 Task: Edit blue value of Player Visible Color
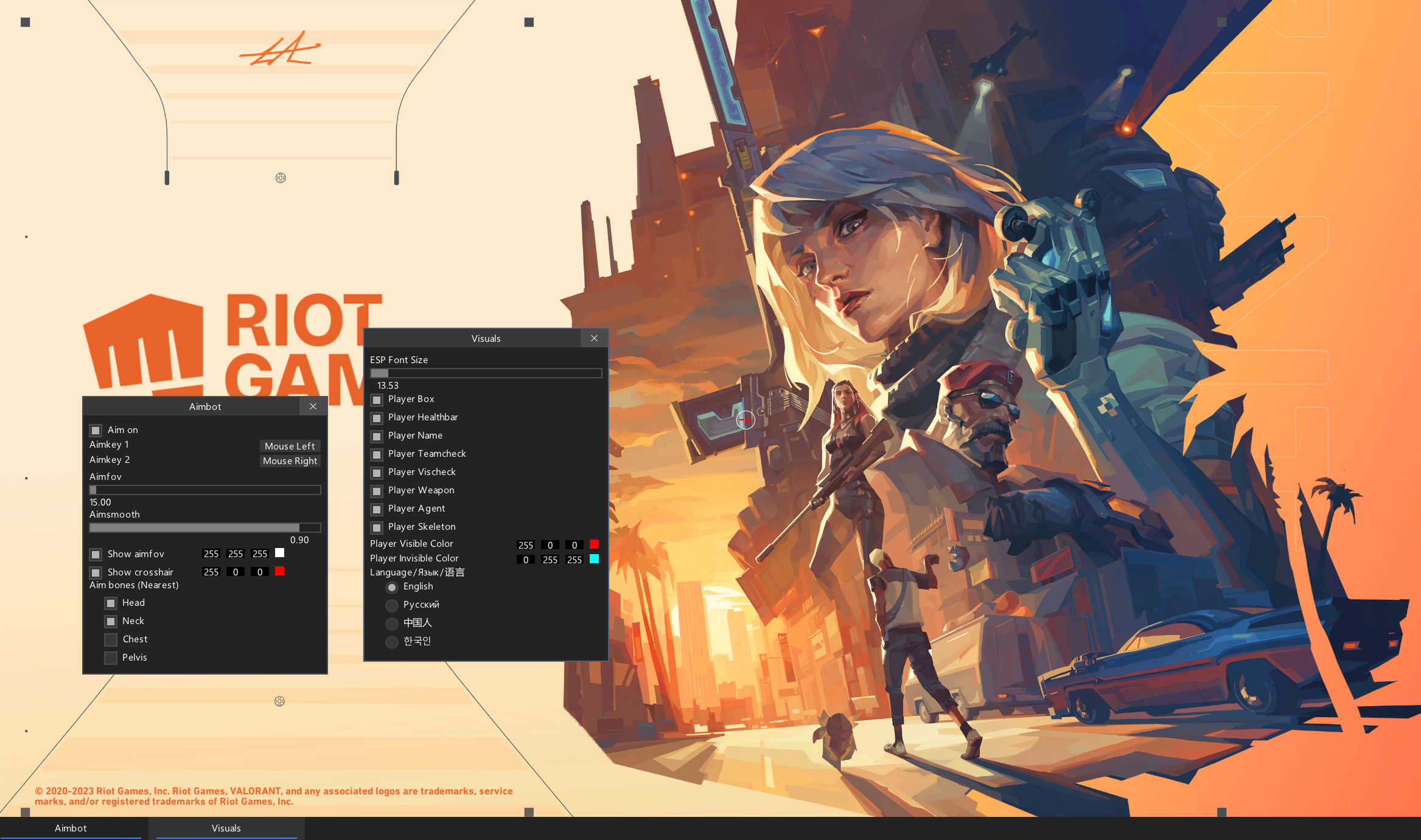(x=574, y=545)
